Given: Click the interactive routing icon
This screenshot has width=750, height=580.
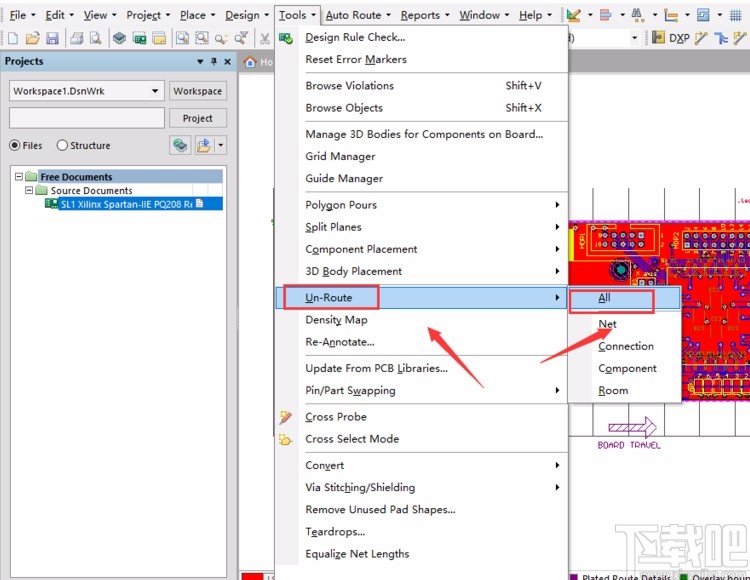Looking at the screenshot, I should pos(701,38).
